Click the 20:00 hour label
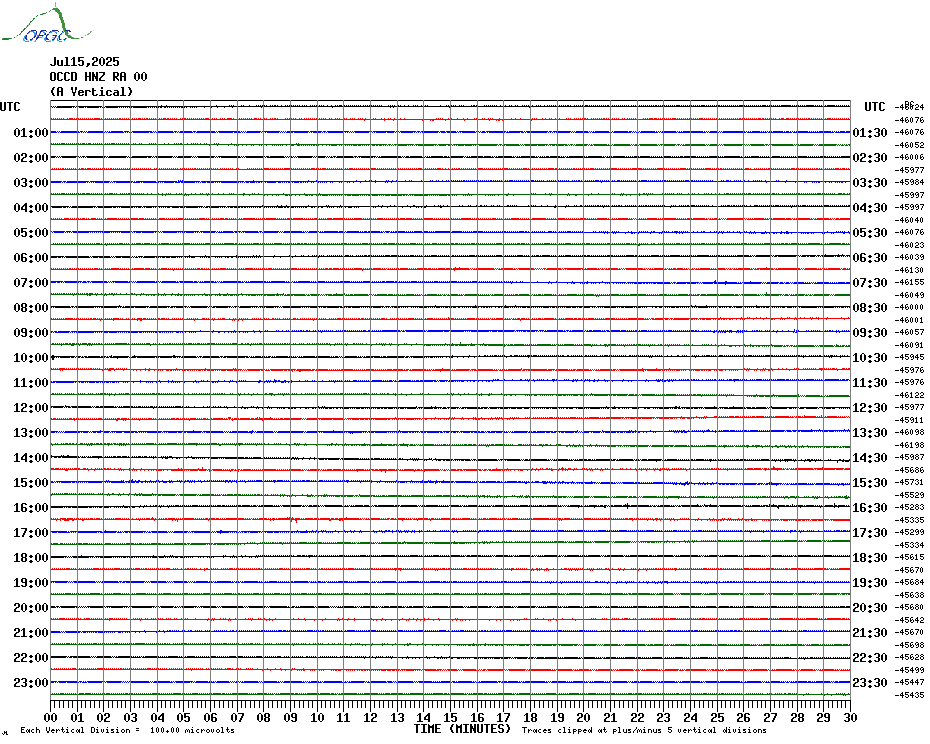 point(31,608)
